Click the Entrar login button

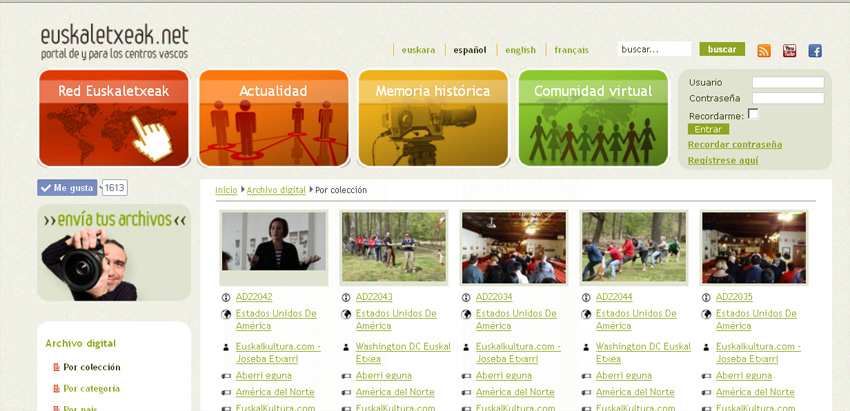pyautogui.click(x=708, y=129)
